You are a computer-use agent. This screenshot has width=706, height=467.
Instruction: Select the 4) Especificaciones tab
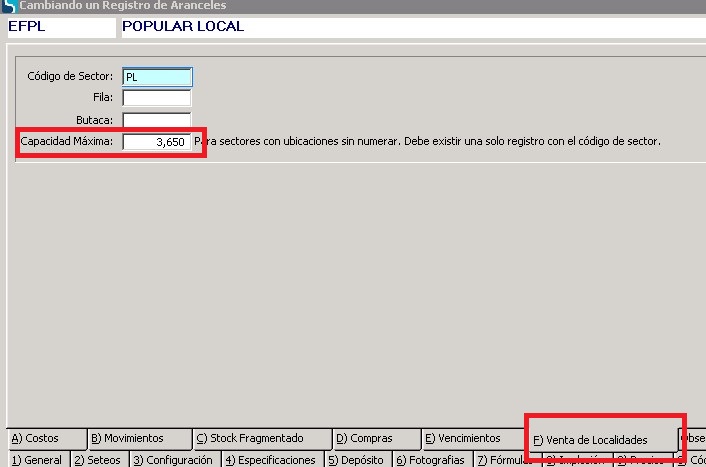270,460
